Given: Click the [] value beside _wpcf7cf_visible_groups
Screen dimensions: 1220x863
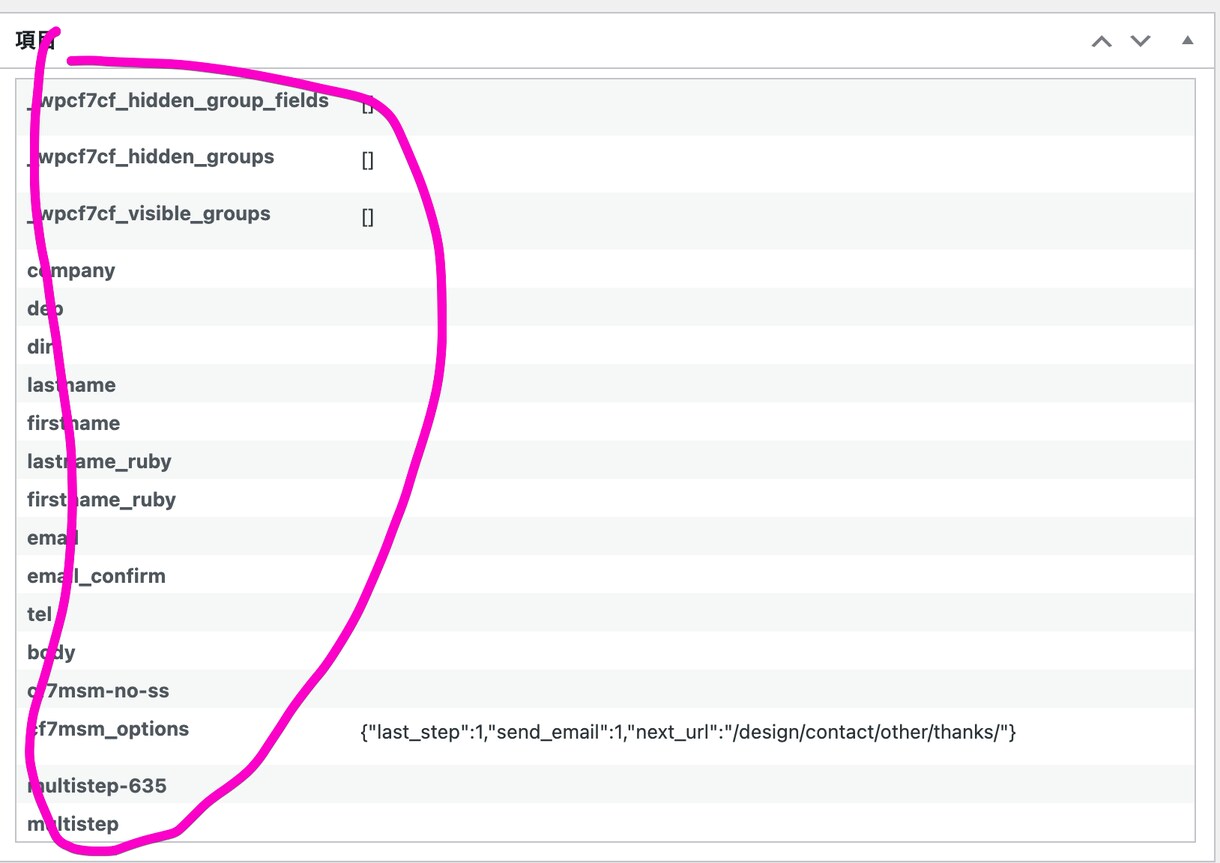Looking at the screenshot, I should tap(368, 217).
